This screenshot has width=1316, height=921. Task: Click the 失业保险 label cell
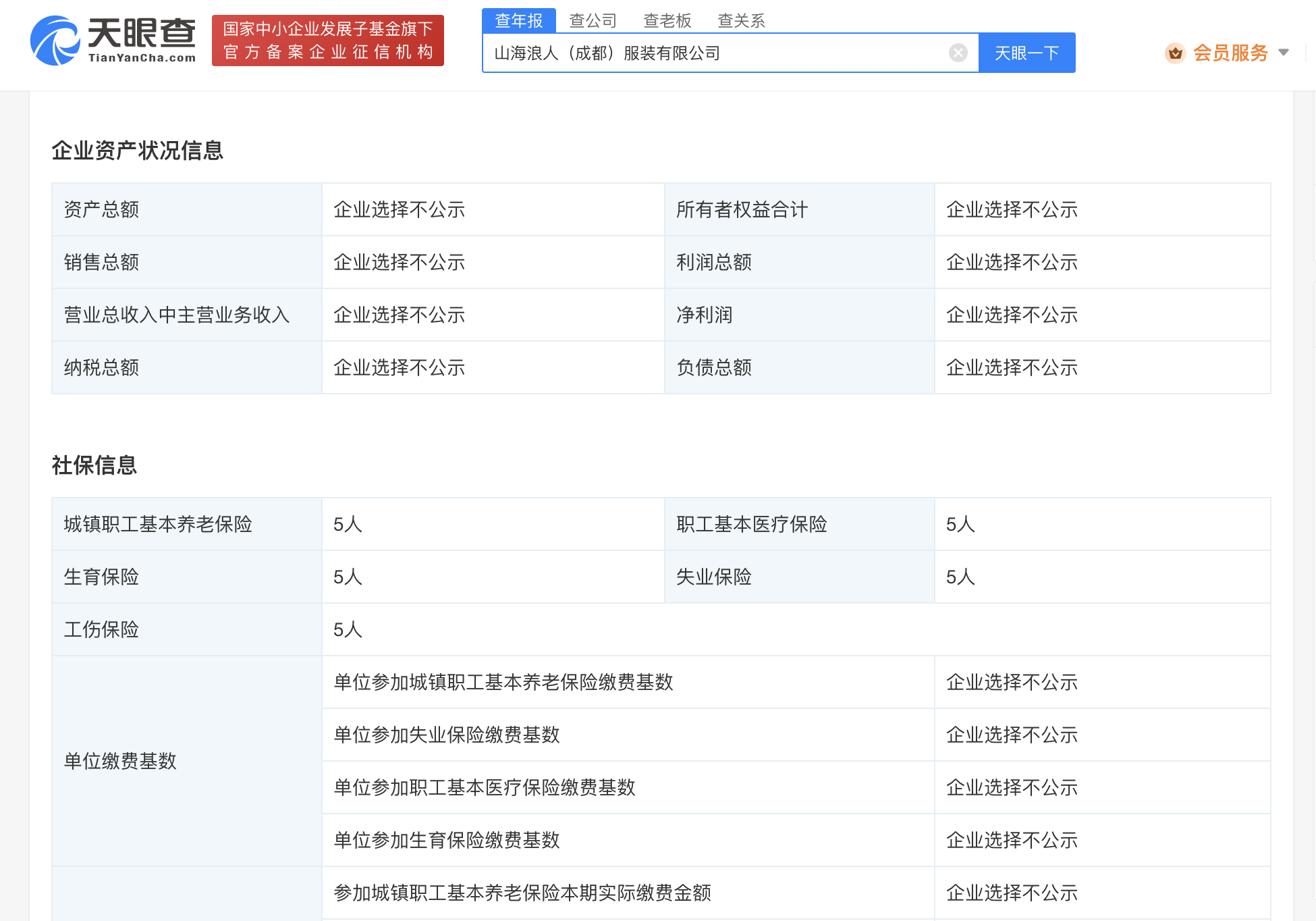(x=800, y=577)
